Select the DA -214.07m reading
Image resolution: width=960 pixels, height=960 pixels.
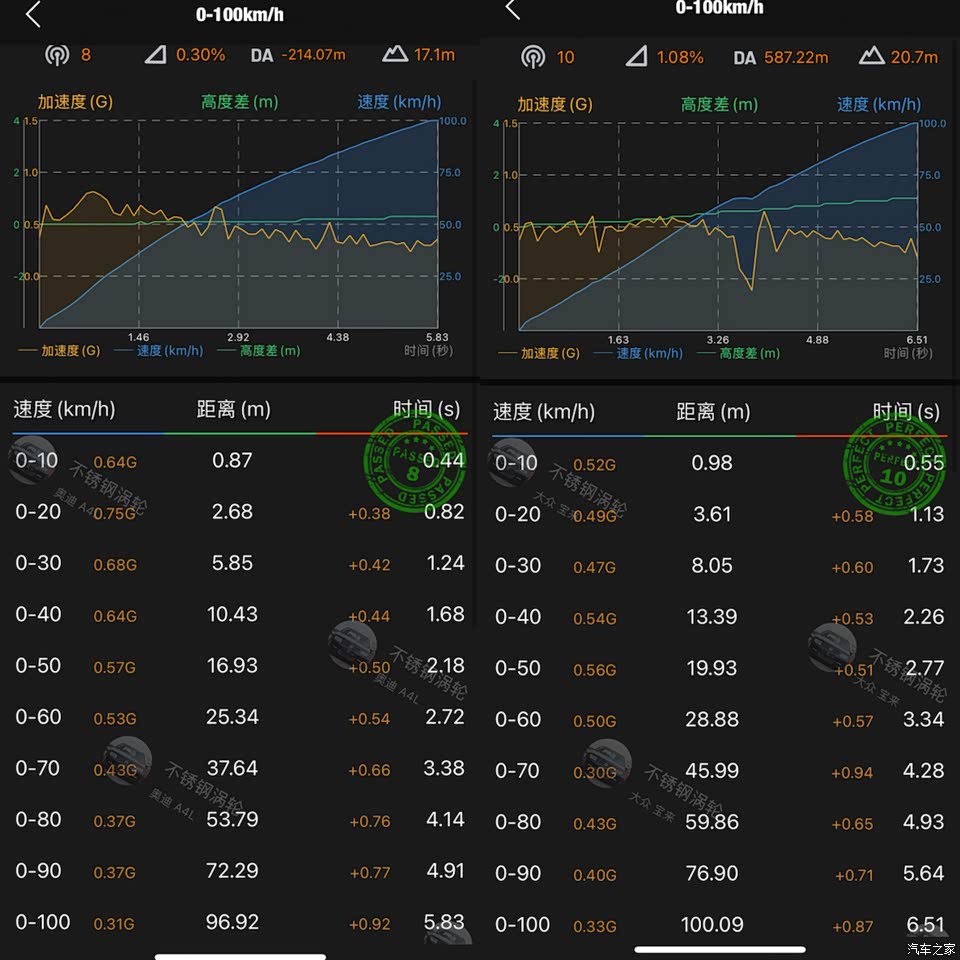[x=298, y=55]
